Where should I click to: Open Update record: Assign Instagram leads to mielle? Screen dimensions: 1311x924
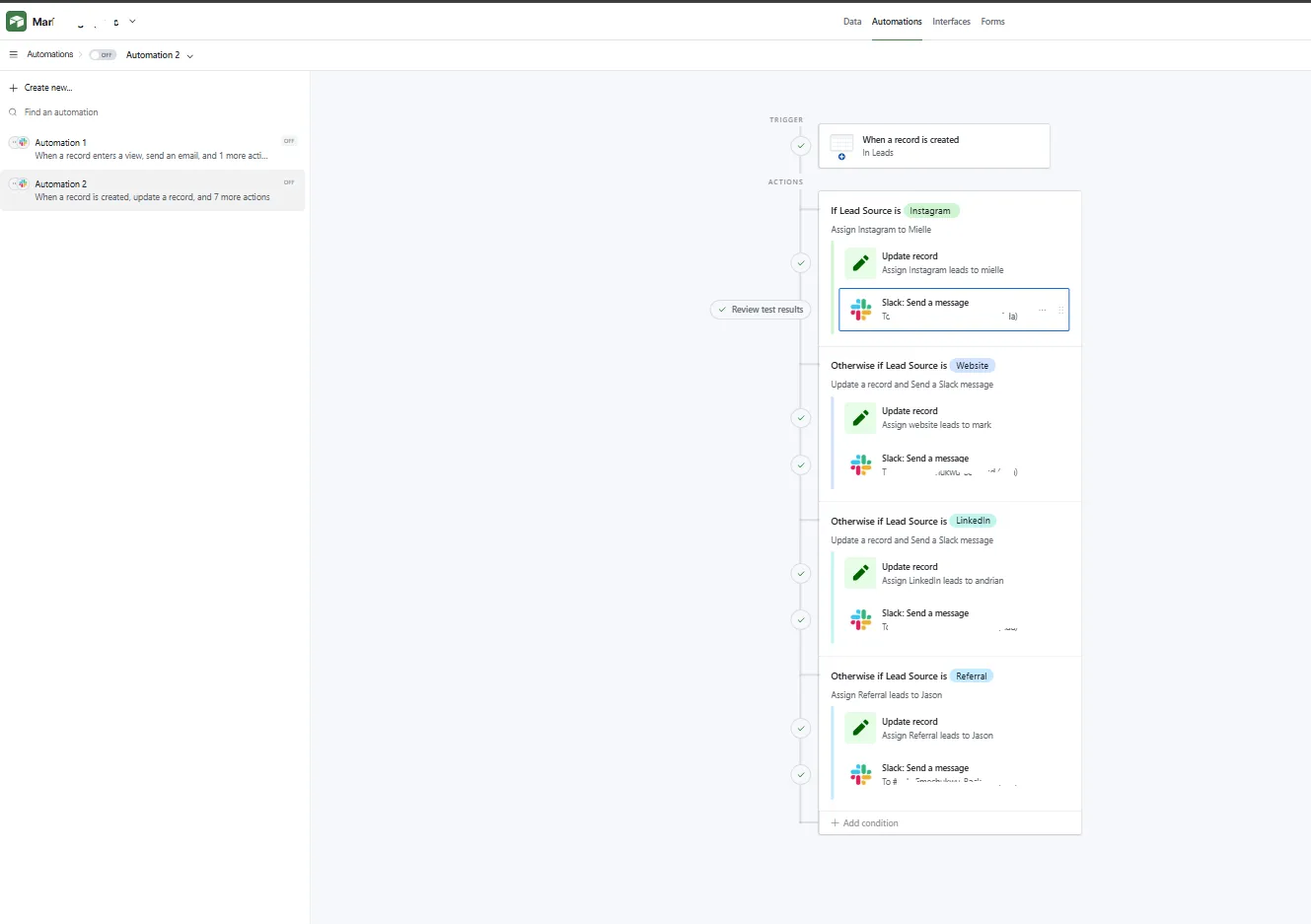point(954,263)
